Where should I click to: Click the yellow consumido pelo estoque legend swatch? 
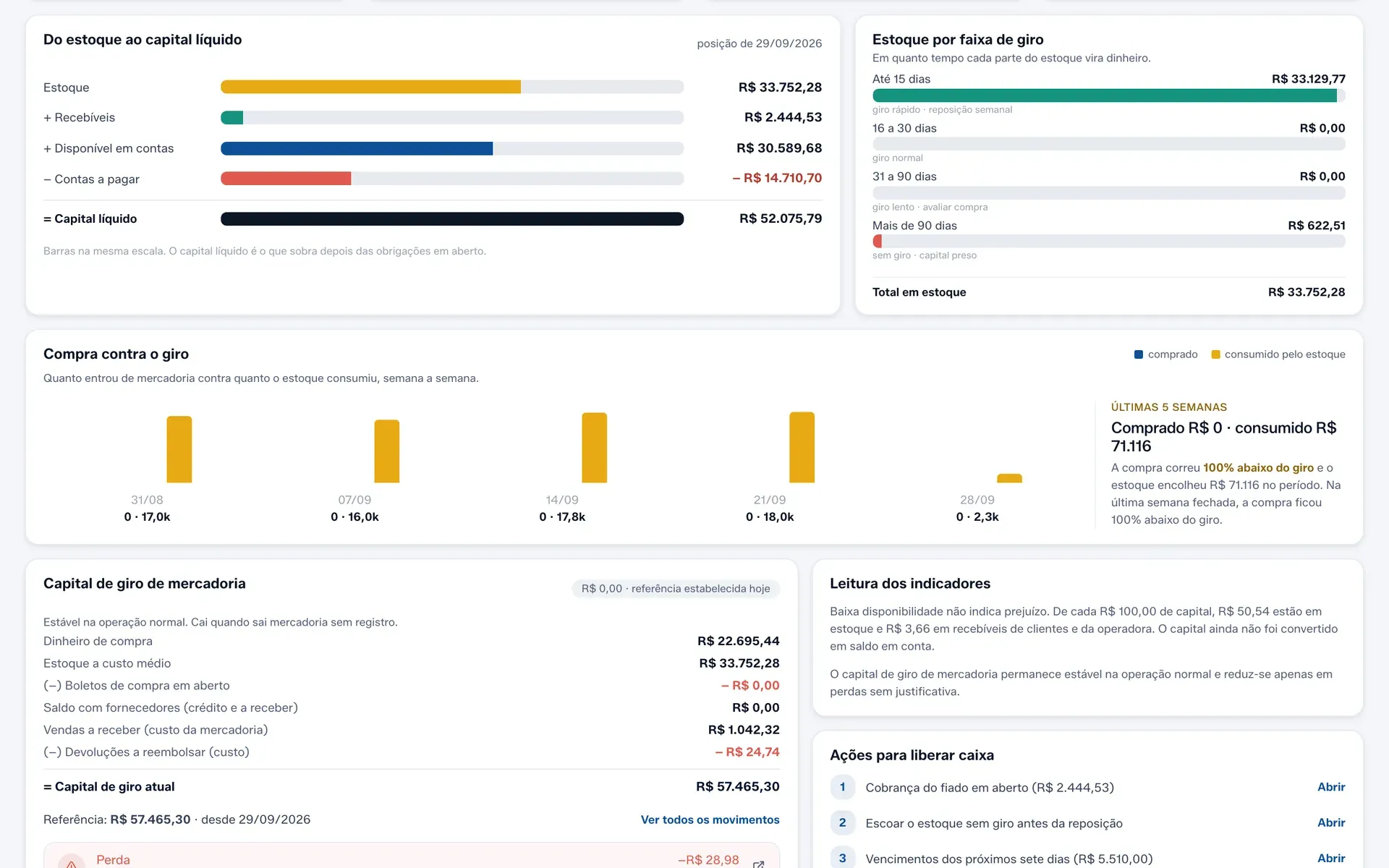(1215, 354)
